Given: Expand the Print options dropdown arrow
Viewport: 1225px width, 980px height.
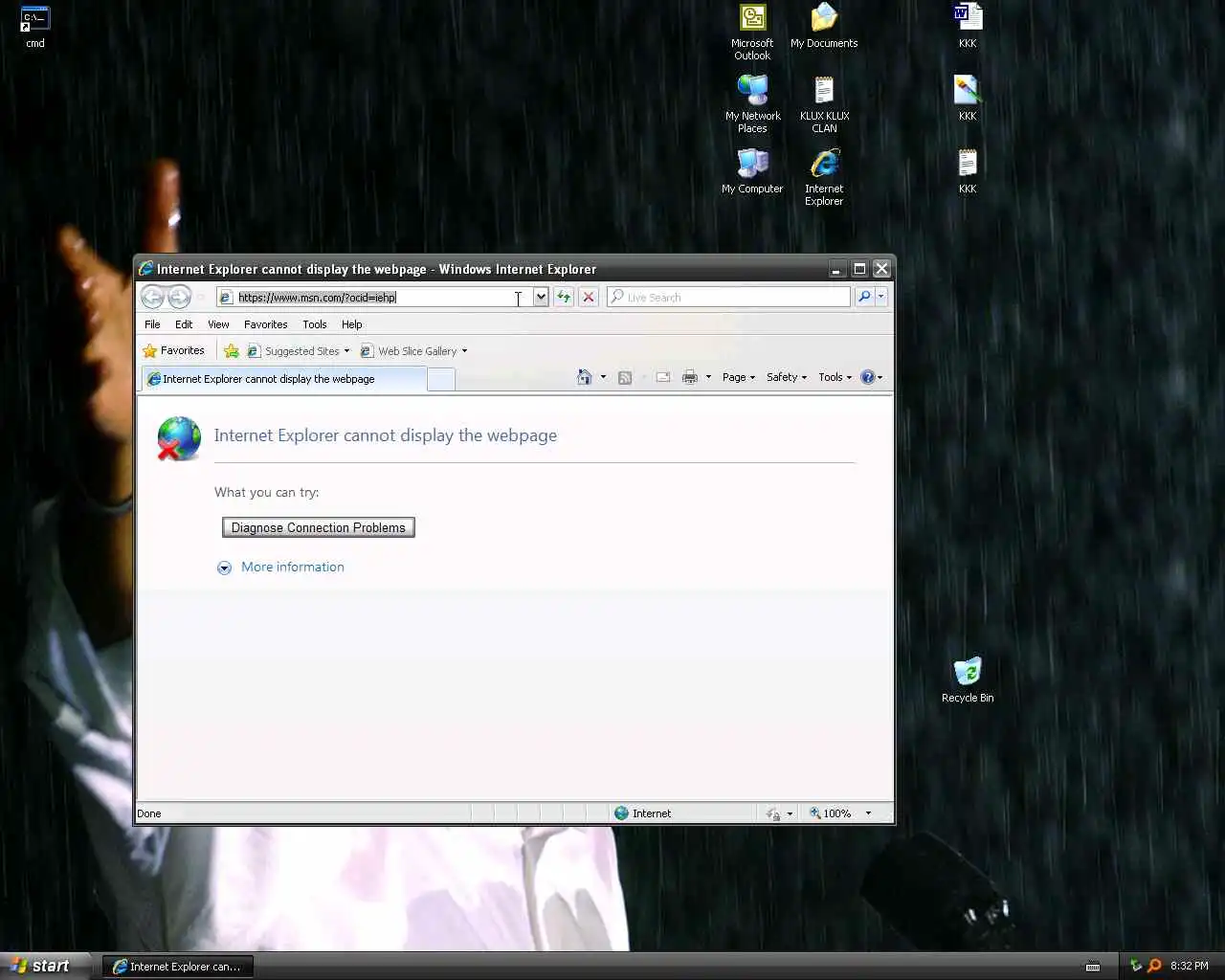Looking at the screenshot, I should pyautogui.click(x=708, y=377).
